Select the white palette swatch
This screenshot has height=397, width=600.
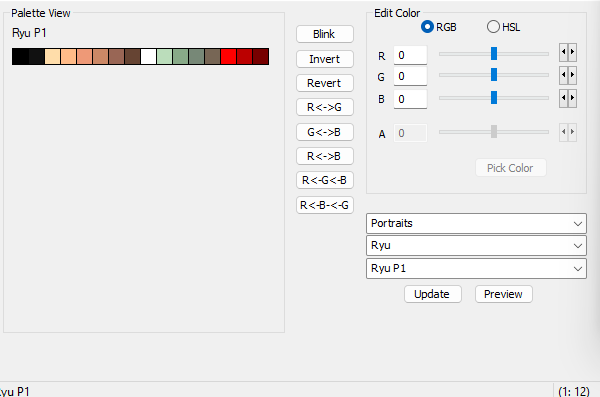coord(148,57)
